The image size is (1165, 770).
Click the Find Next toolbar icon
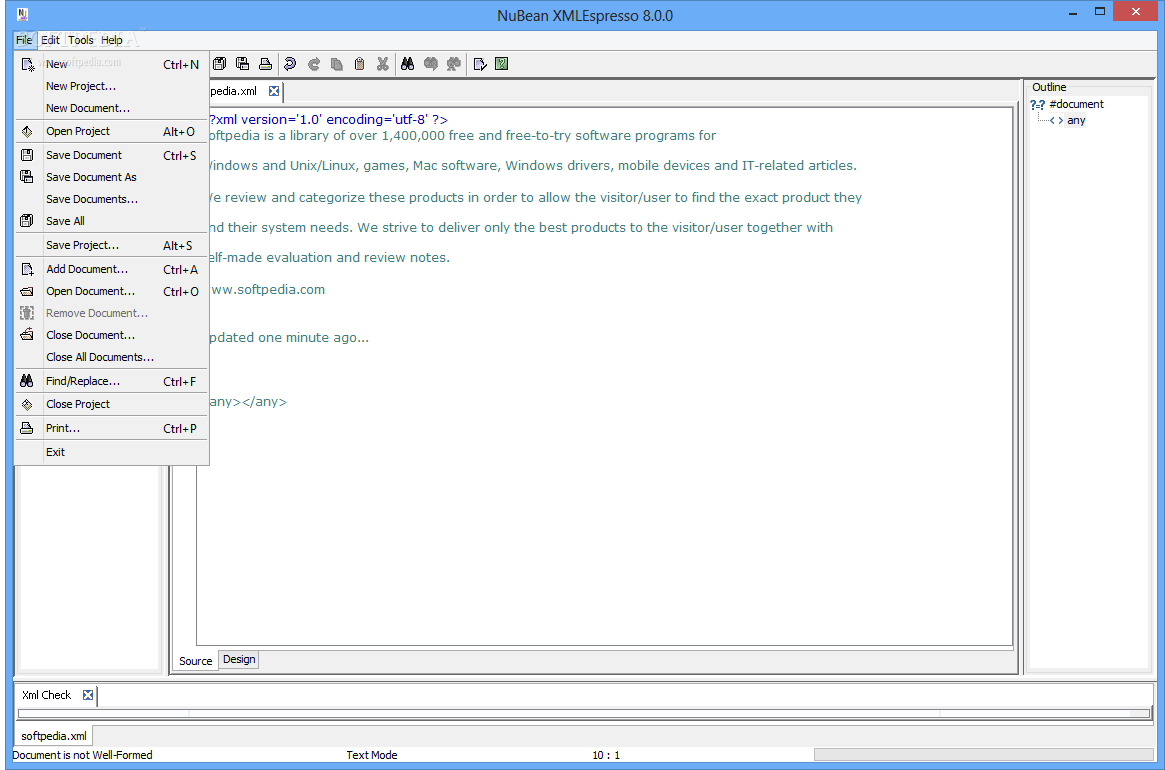430,64
